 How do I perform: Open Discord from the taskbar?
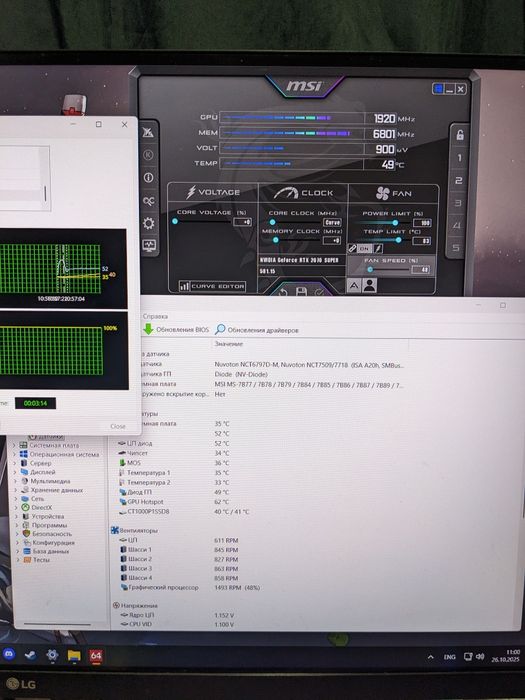pyautogui.click(x=9, y=654)
